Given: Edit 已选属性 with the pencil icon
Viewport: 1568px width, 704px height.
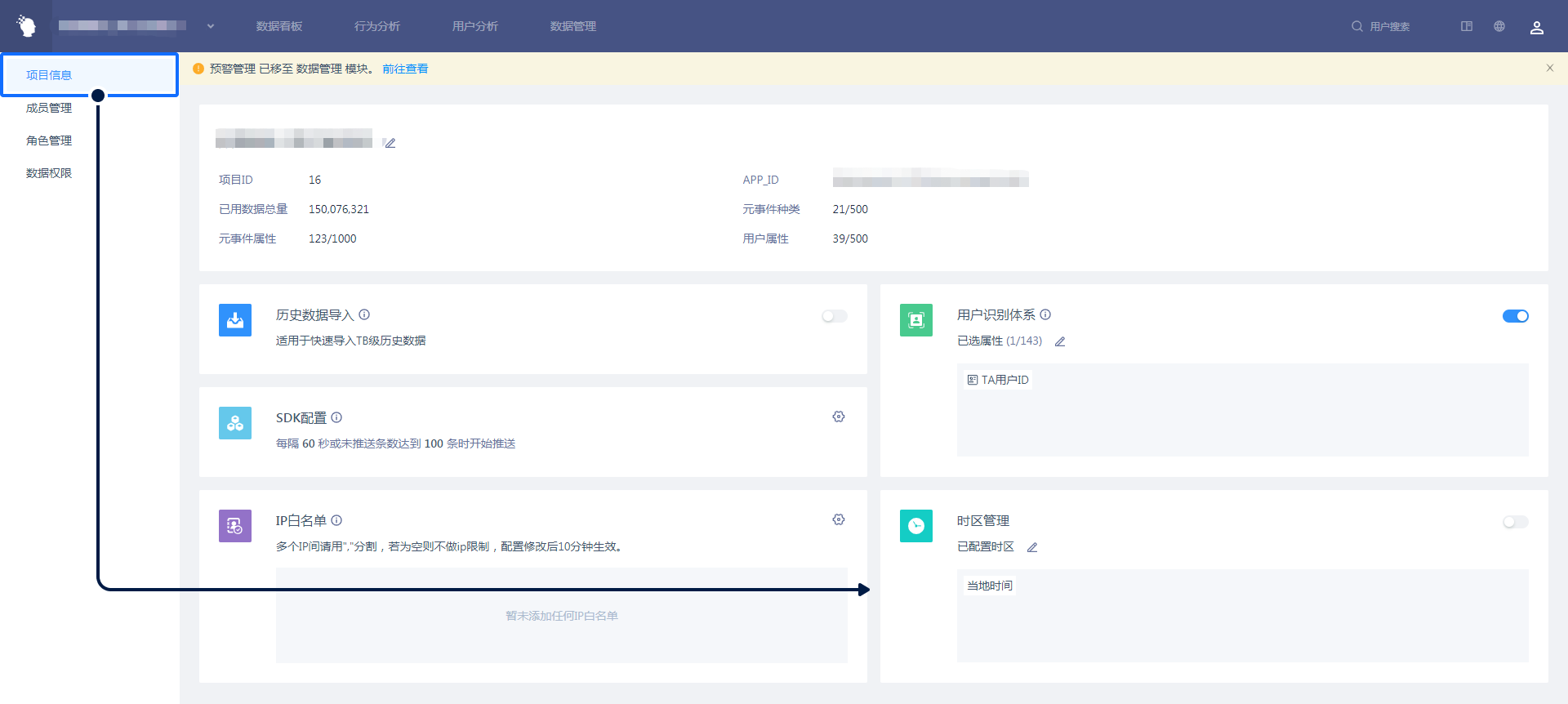Looking at the screenshot, I should 1060,341.
